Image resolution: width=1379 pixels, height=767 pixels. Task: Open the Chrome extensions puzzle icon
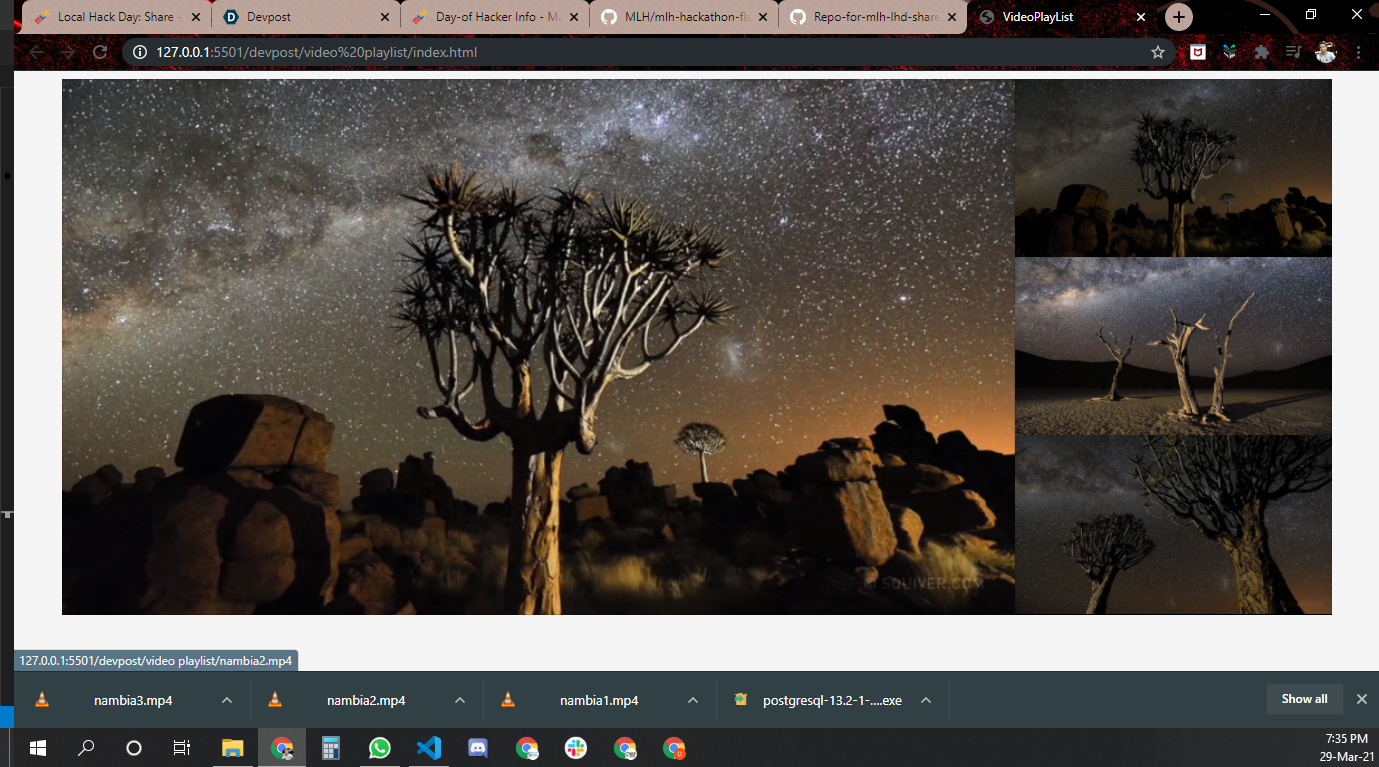[x=1261, y=52]
